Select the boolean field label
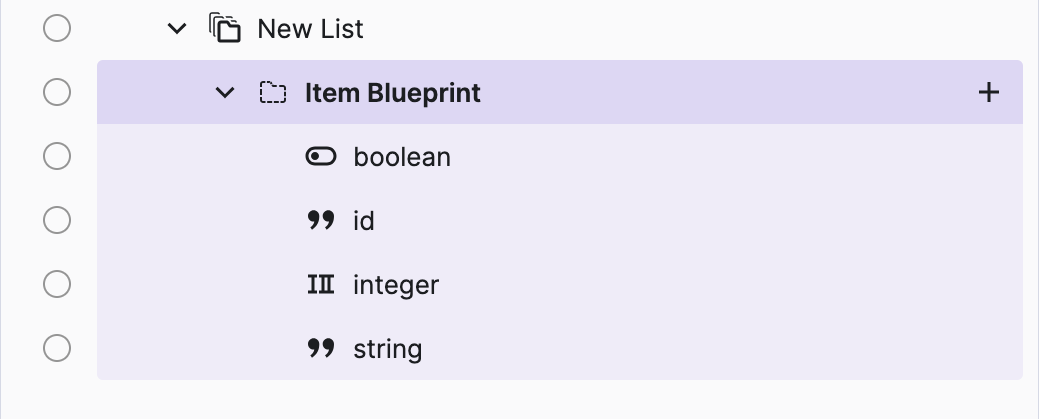This screenshot has height=419, width=1039. (x=402, y=157)
